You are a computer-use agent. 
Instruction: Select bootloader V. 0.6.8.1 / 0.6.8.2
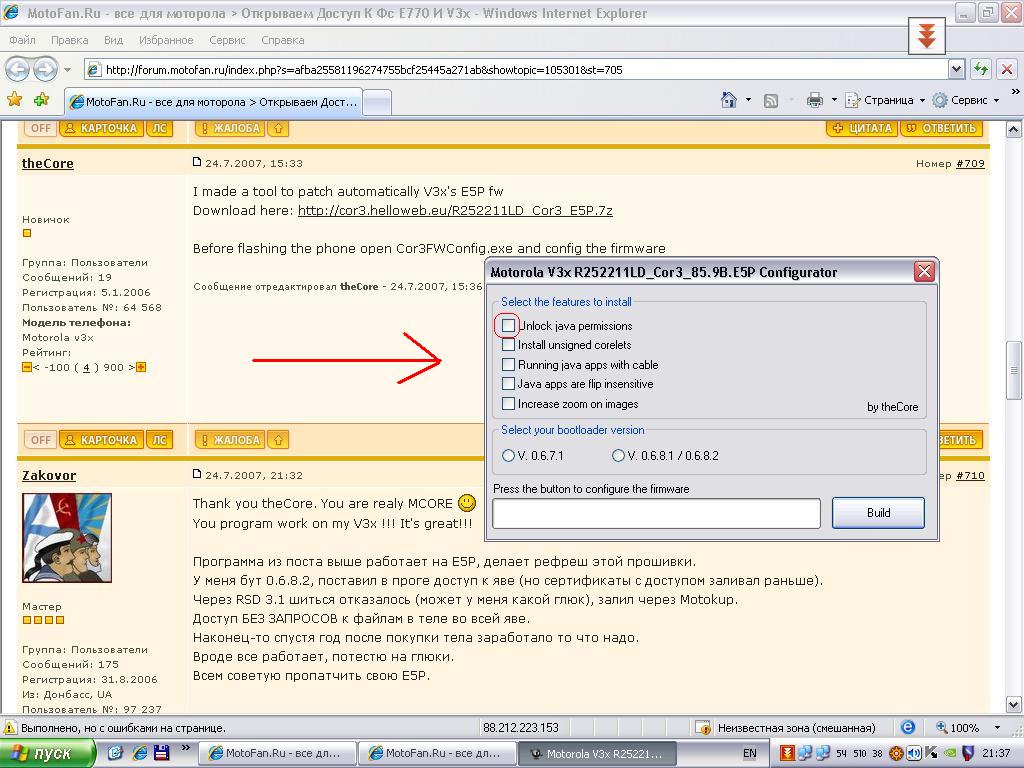click(618, 456)
